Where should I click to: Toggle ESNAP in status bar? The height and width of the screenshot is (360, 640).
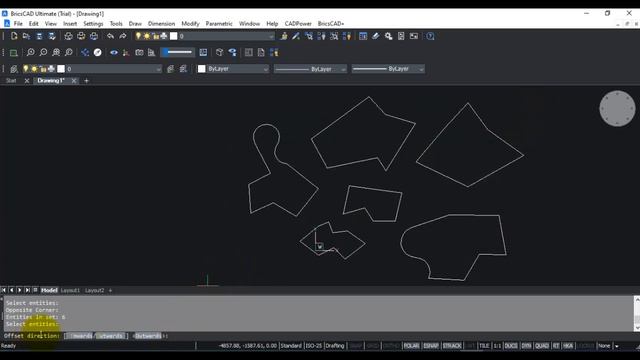[x=431, y=346]
